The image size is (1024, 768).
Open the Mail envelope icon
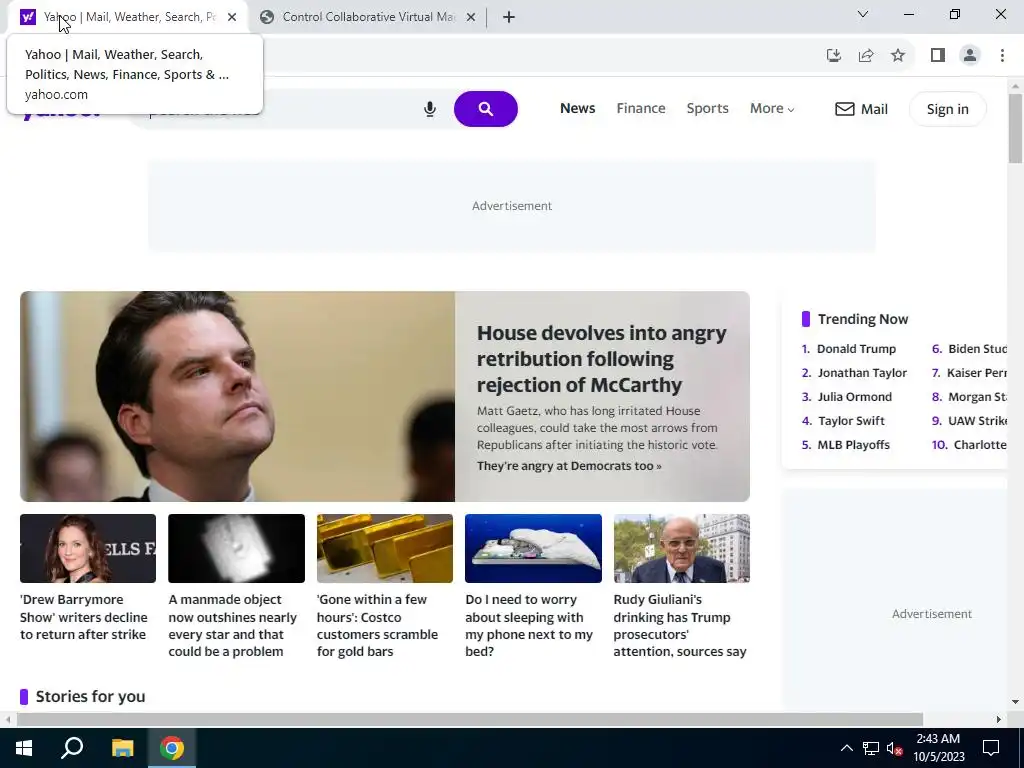coord(844,109)
